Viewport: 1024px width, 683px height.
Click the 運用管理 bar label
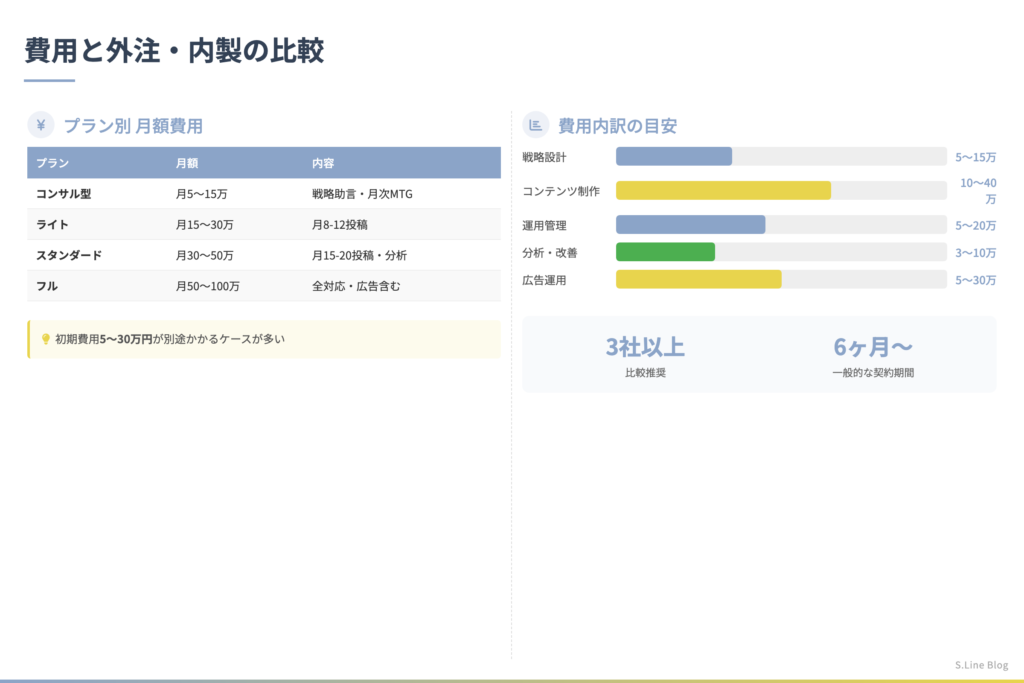pyautogui.click(x=545, y=226)
